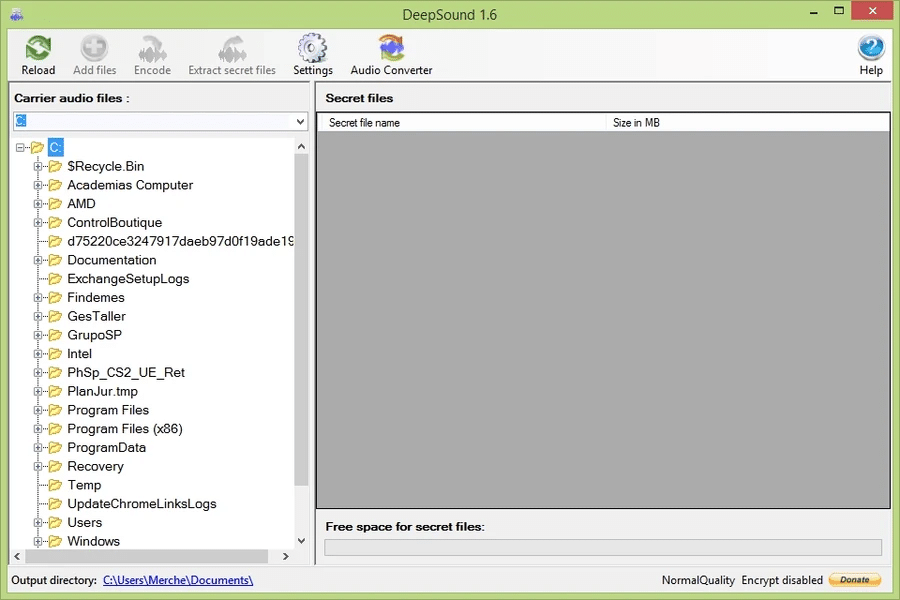Expand the Program Files folder node
This screenshot has width=900, height=600.
[38, 410]
